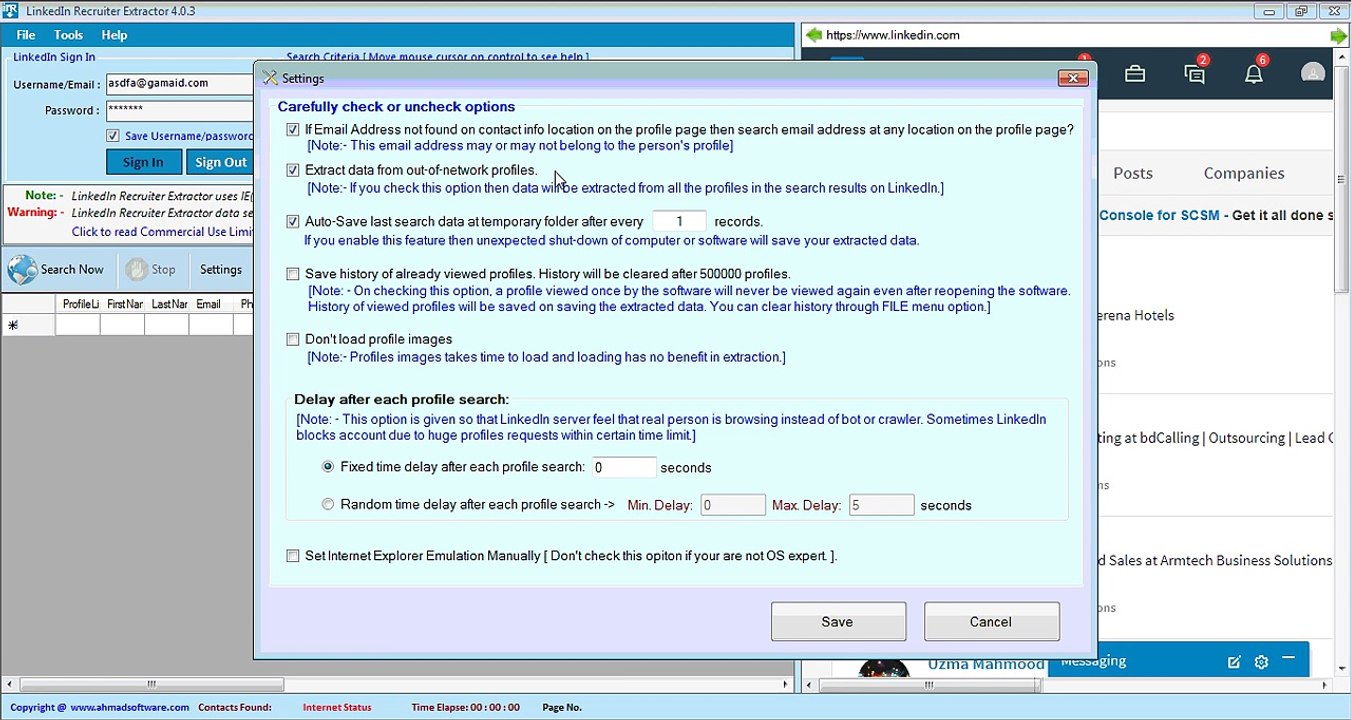1351x720 pixels.
Task: Check Set Internet Explorer Emulation Manually
Action: point(293,556)
